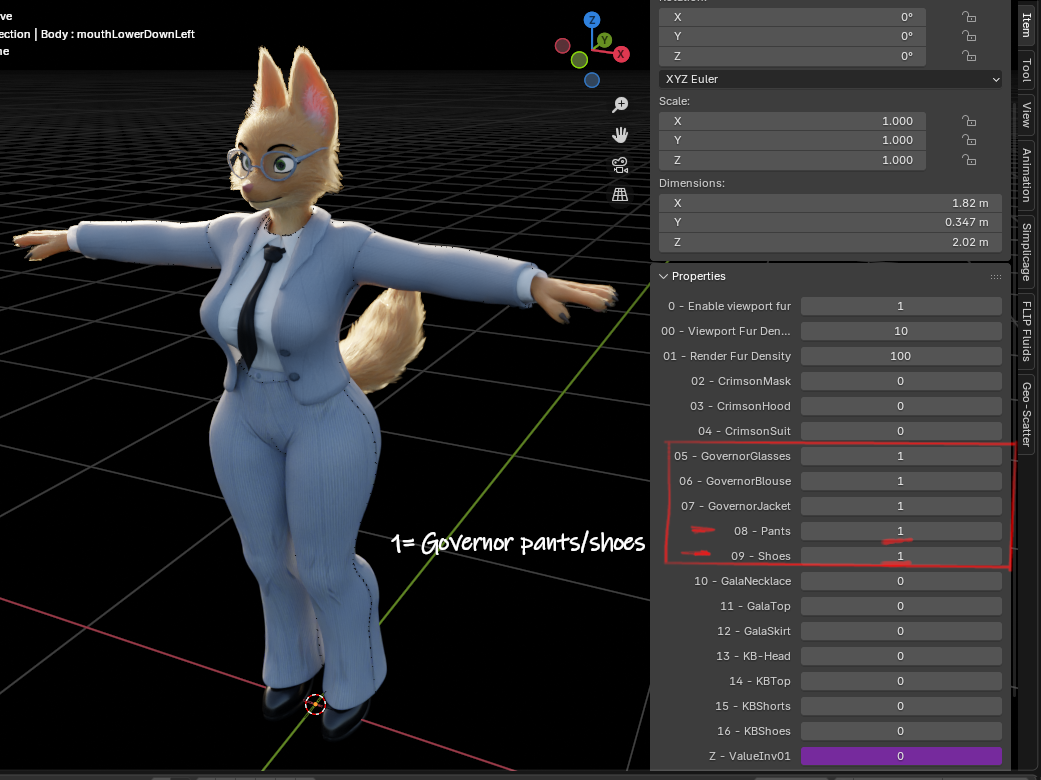Switch to the Tool sidebar tab
Image resolution: width=1041 pixels, height=780 pixels.
coord(1026,70)
